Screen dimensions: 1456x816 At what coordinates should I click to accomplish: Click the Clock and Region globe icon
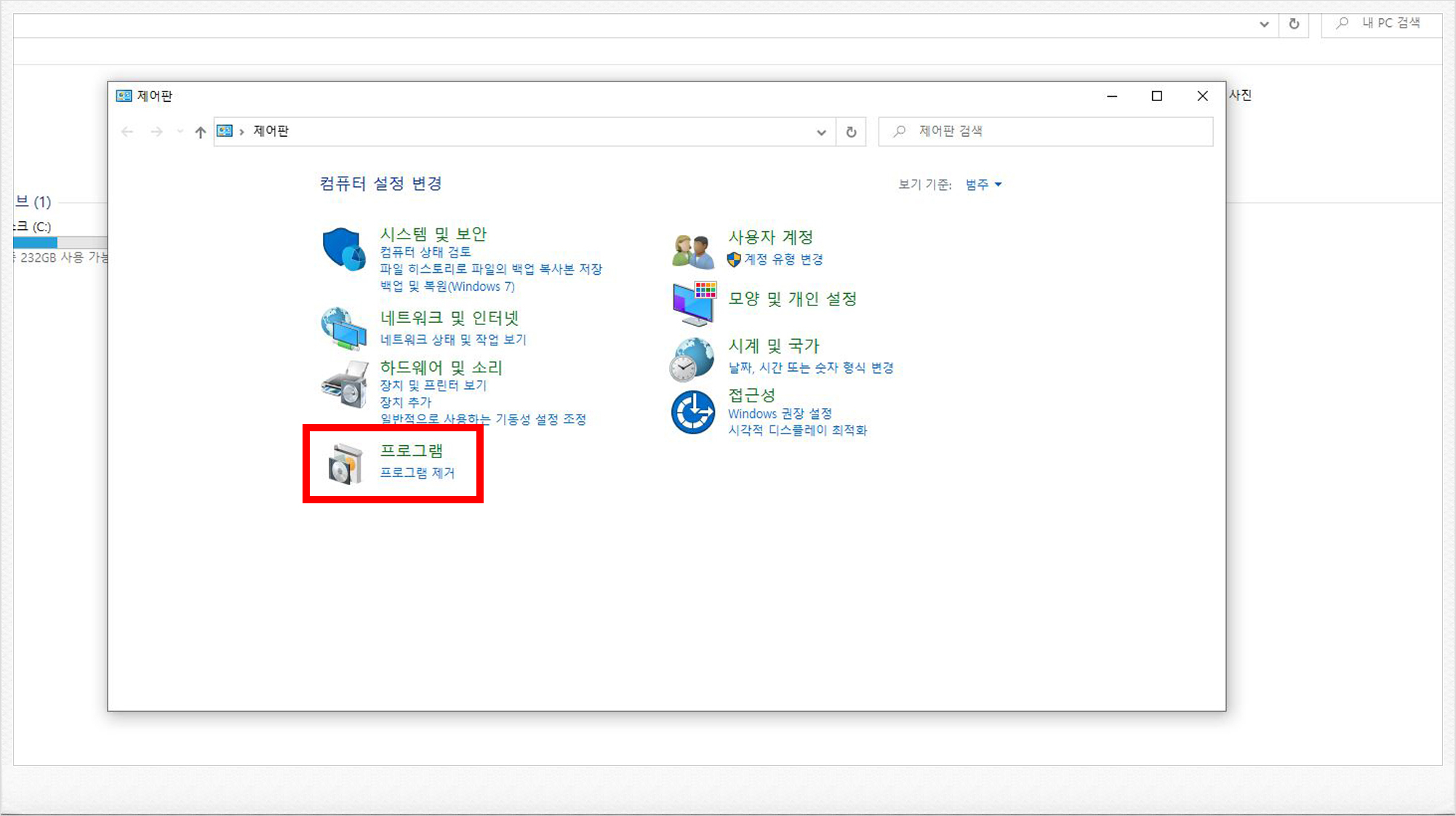coord(692,359)
